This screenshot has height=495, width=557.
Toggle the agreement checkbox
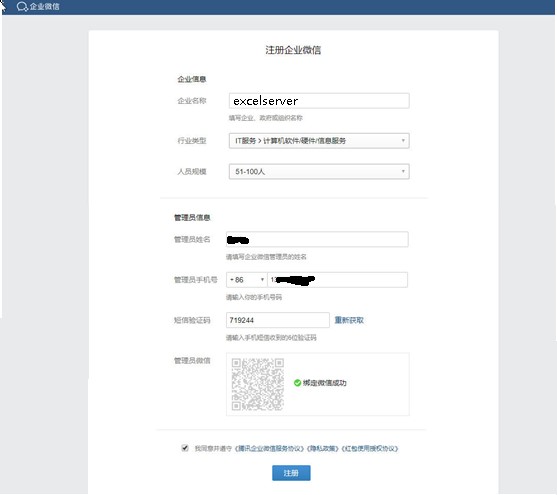pyautogui.click(x=185, y=448)
